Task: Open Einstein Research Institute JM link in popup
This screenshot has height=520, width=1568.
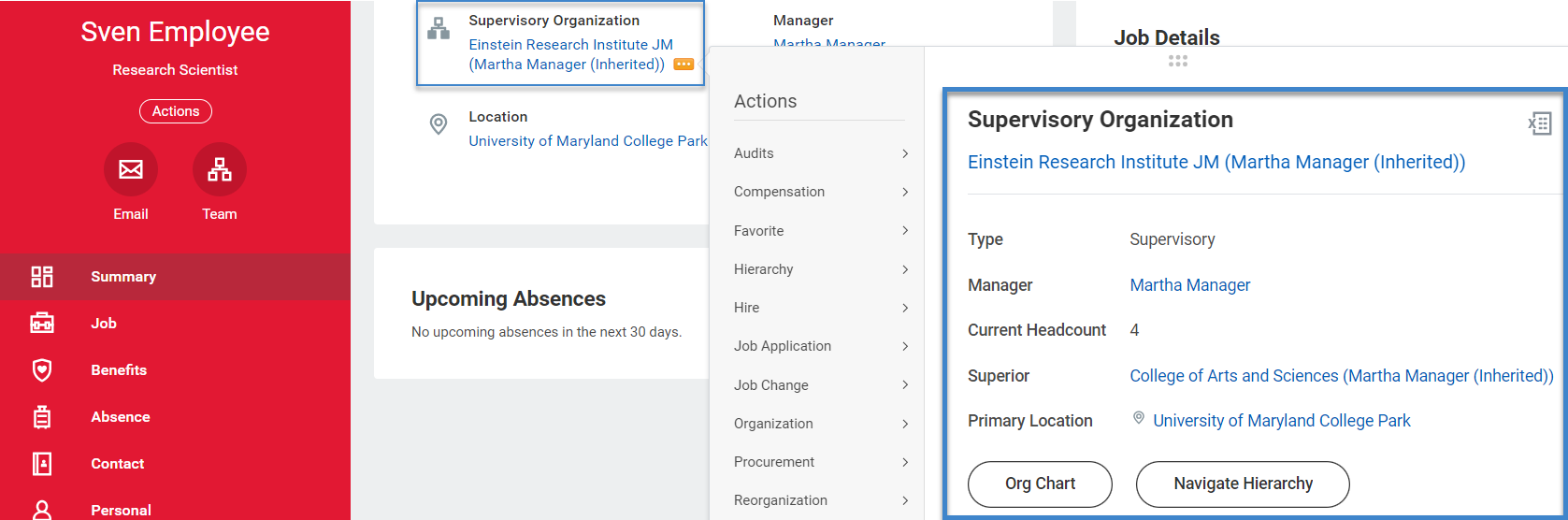Action: tap(1216, 162)
